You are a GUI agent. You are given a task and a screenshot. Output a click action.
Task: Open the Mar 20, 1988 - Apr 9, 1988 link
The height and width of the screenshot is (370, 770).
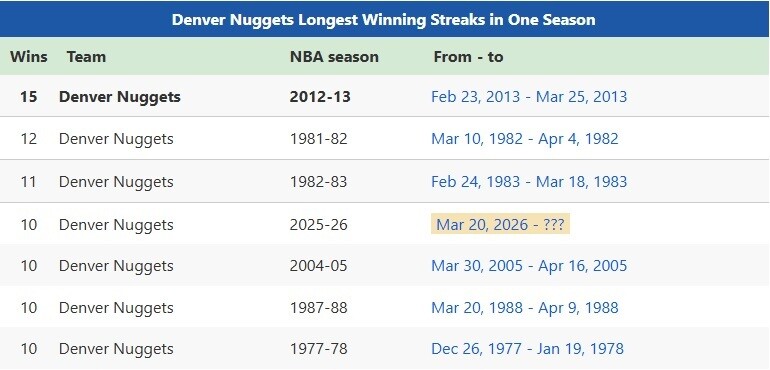pyautogui.click(x=524, y=308)
